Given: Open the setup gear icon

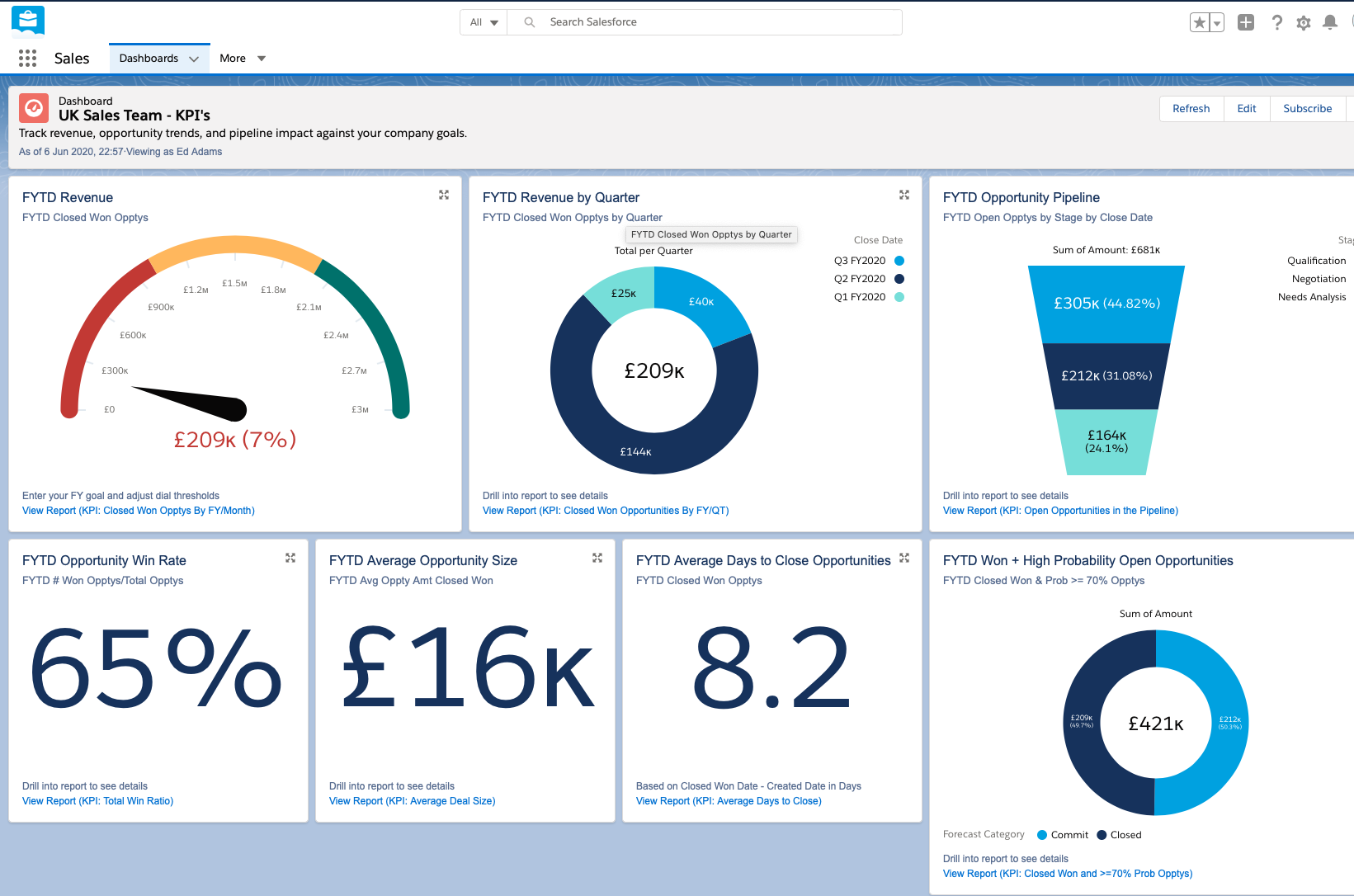Looking at the screenshot, I should click(1304, 22).
